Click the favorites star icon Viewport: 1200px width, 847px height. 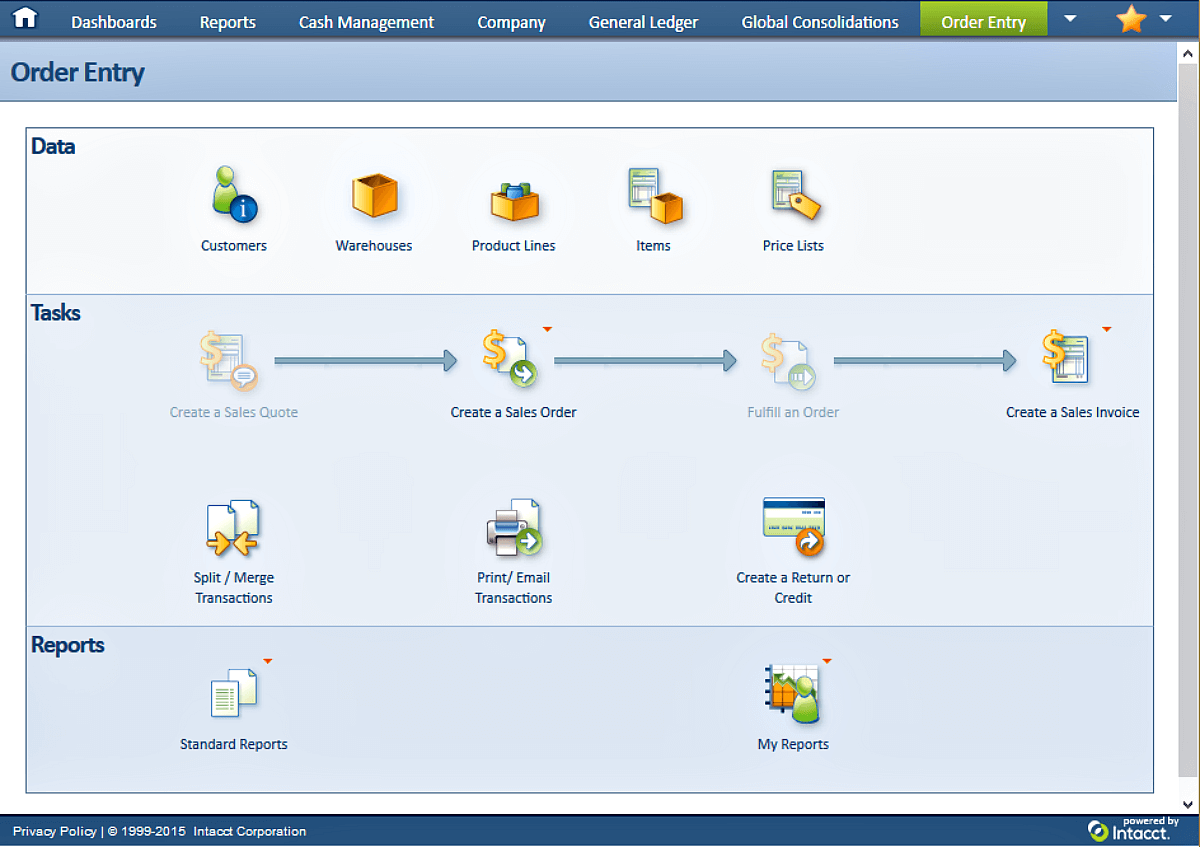1131,19
